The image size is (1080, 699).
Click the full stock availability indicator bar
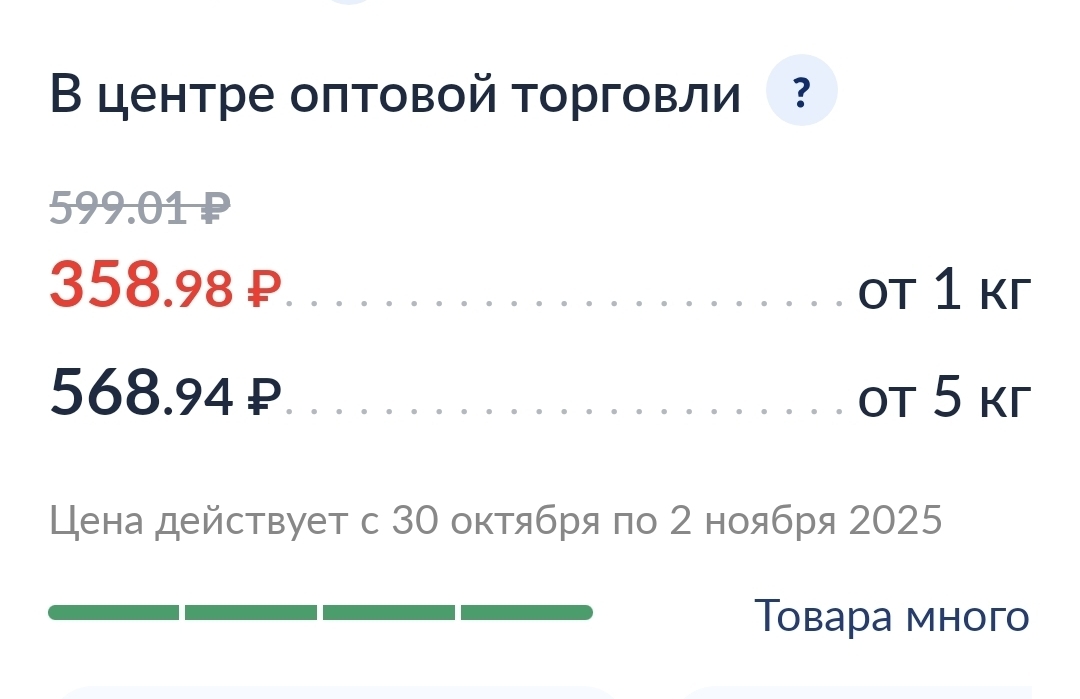click(x=320, y=612)
